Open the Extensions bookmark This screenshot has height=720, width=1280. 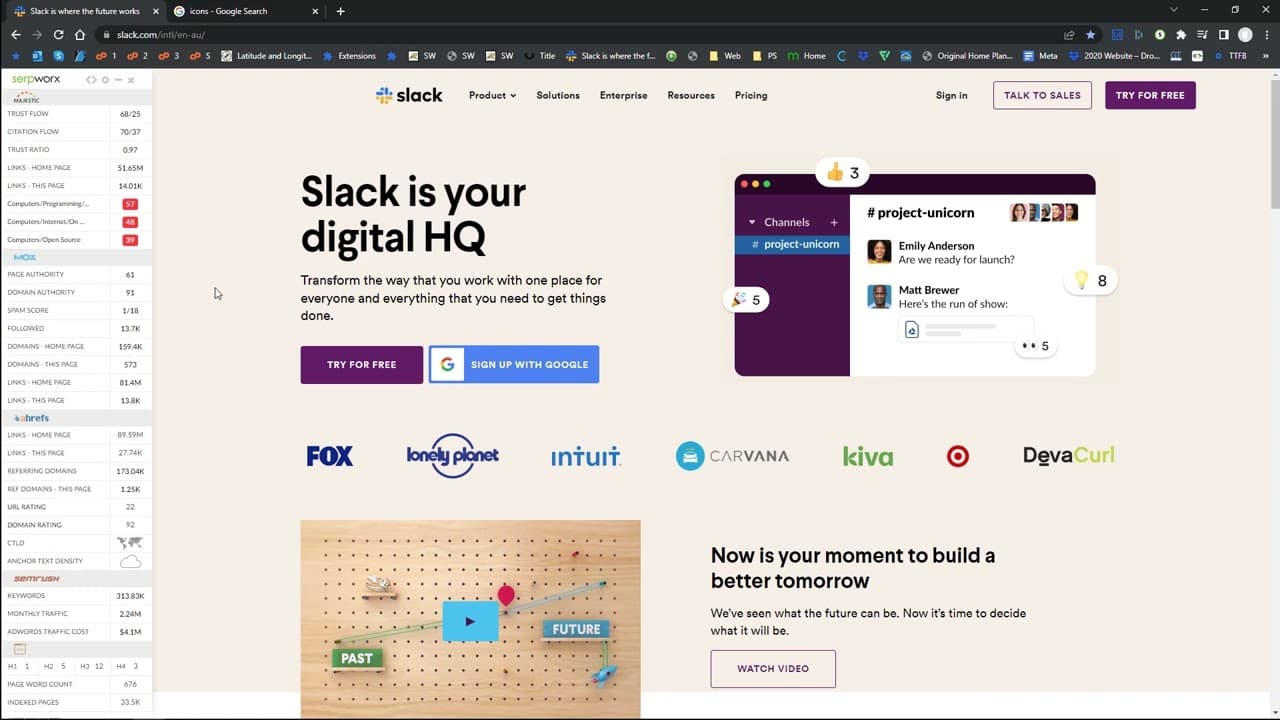click(349, 56)
